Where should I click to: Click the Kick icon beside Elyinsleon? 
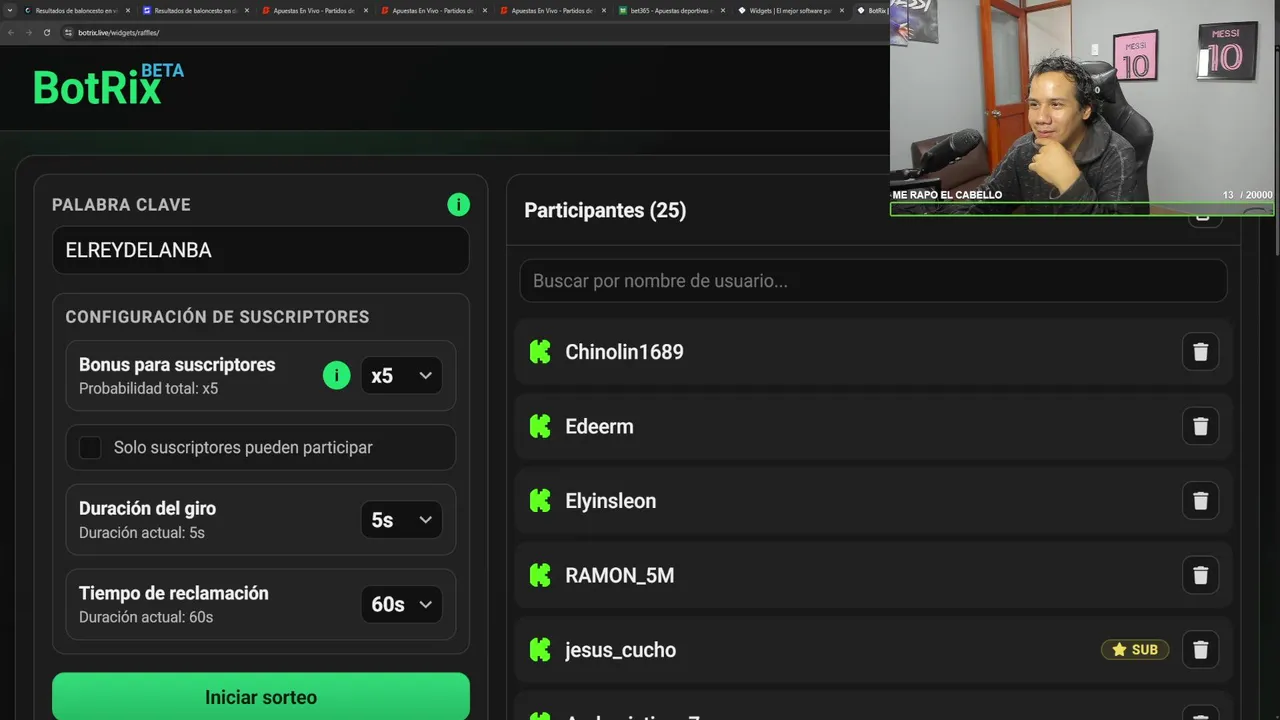(540, 501)
